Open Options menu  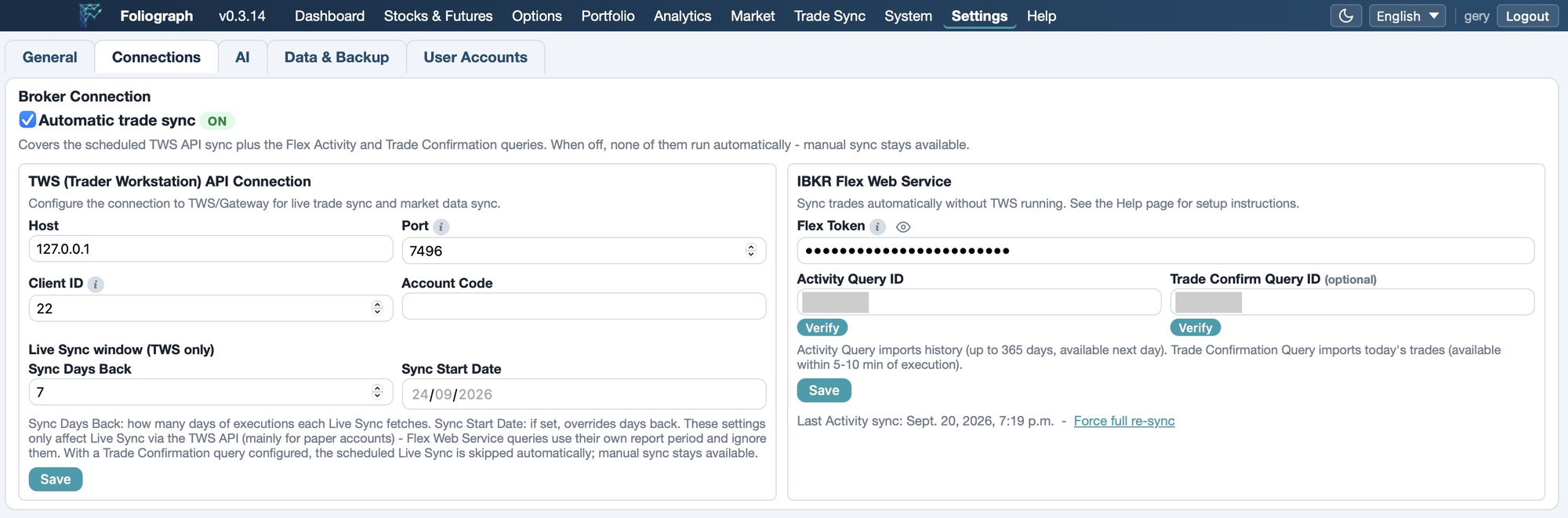537,16
